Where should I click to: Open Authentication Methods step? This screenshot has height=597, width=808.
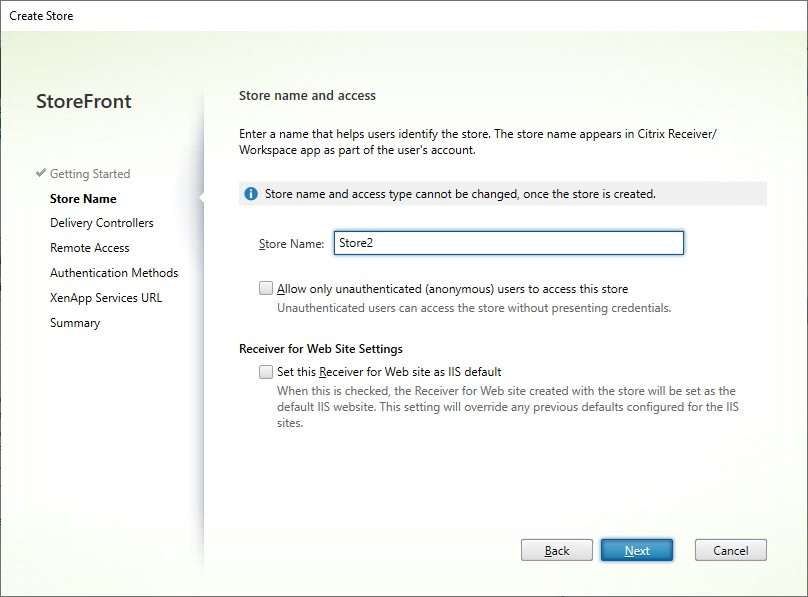(x=114, y=273)
